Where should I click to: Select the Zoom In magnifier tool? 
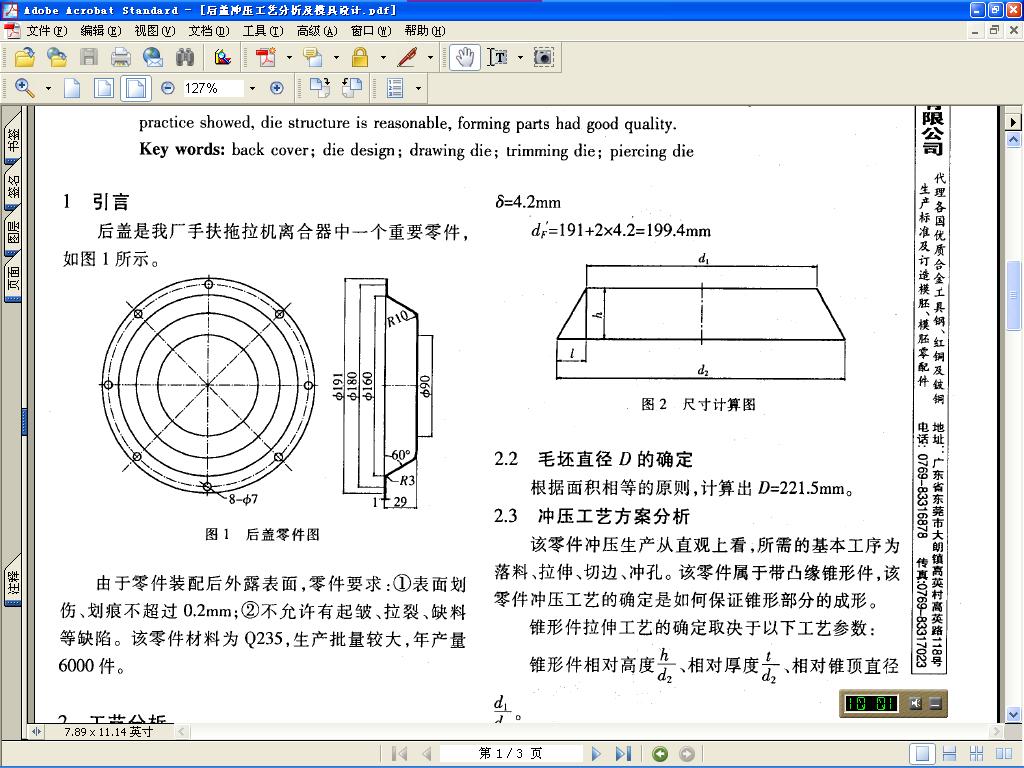(x=25, y=88)
